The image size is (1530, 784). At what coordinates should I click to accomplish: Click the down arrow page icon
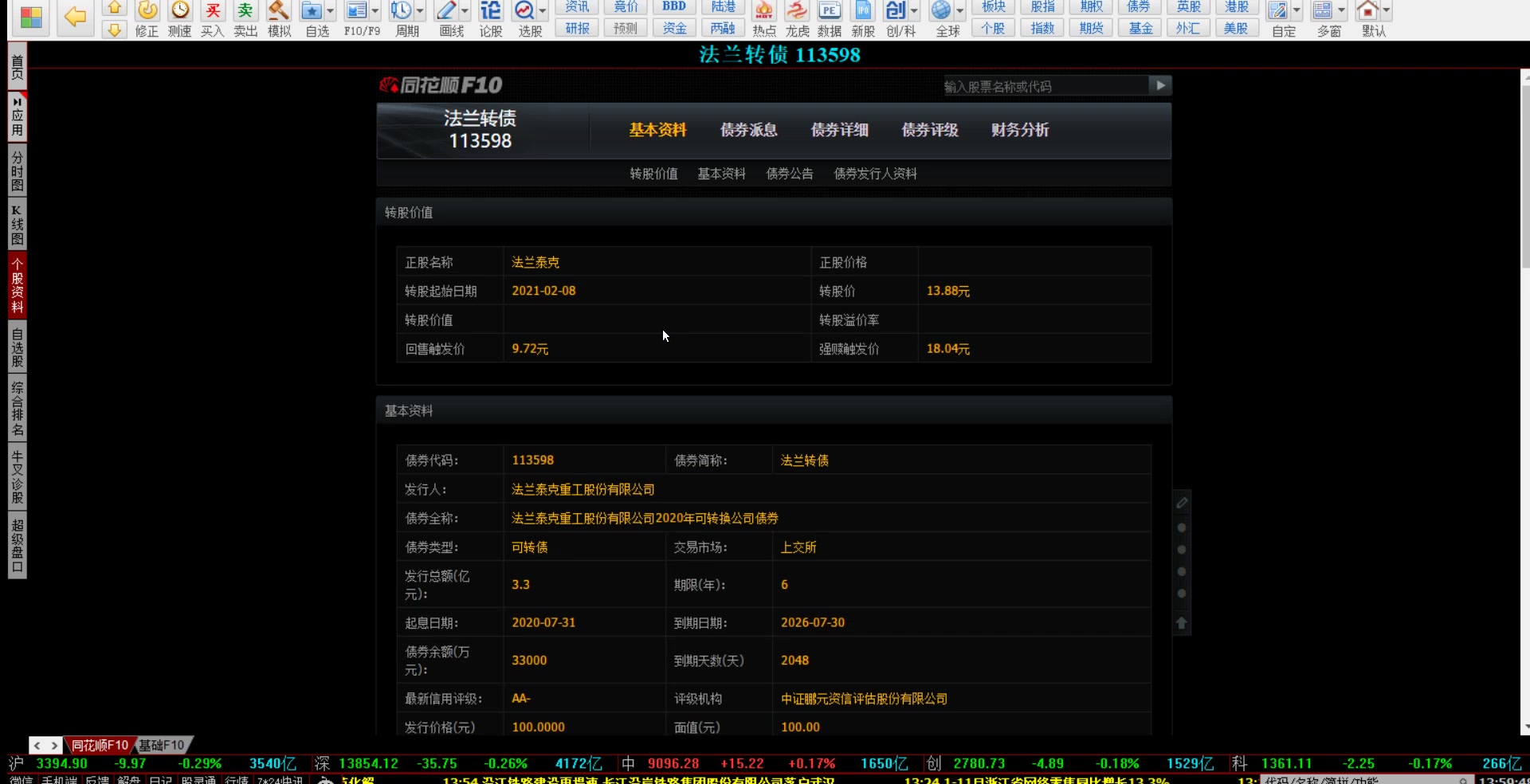(x=115, y=29)
